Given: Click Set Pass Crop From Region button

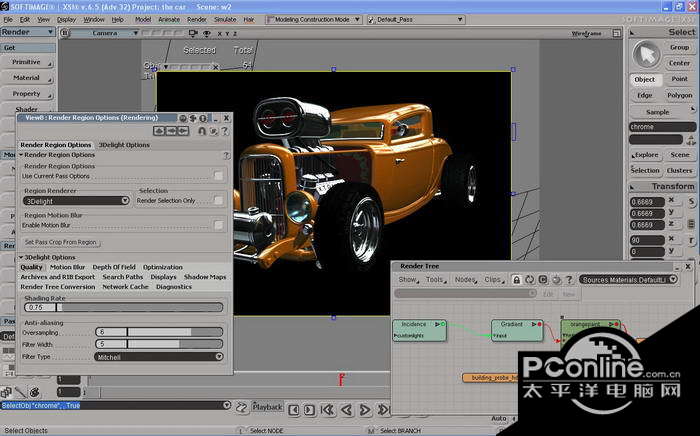Looking at the screenshot, I should pos(61,242).
